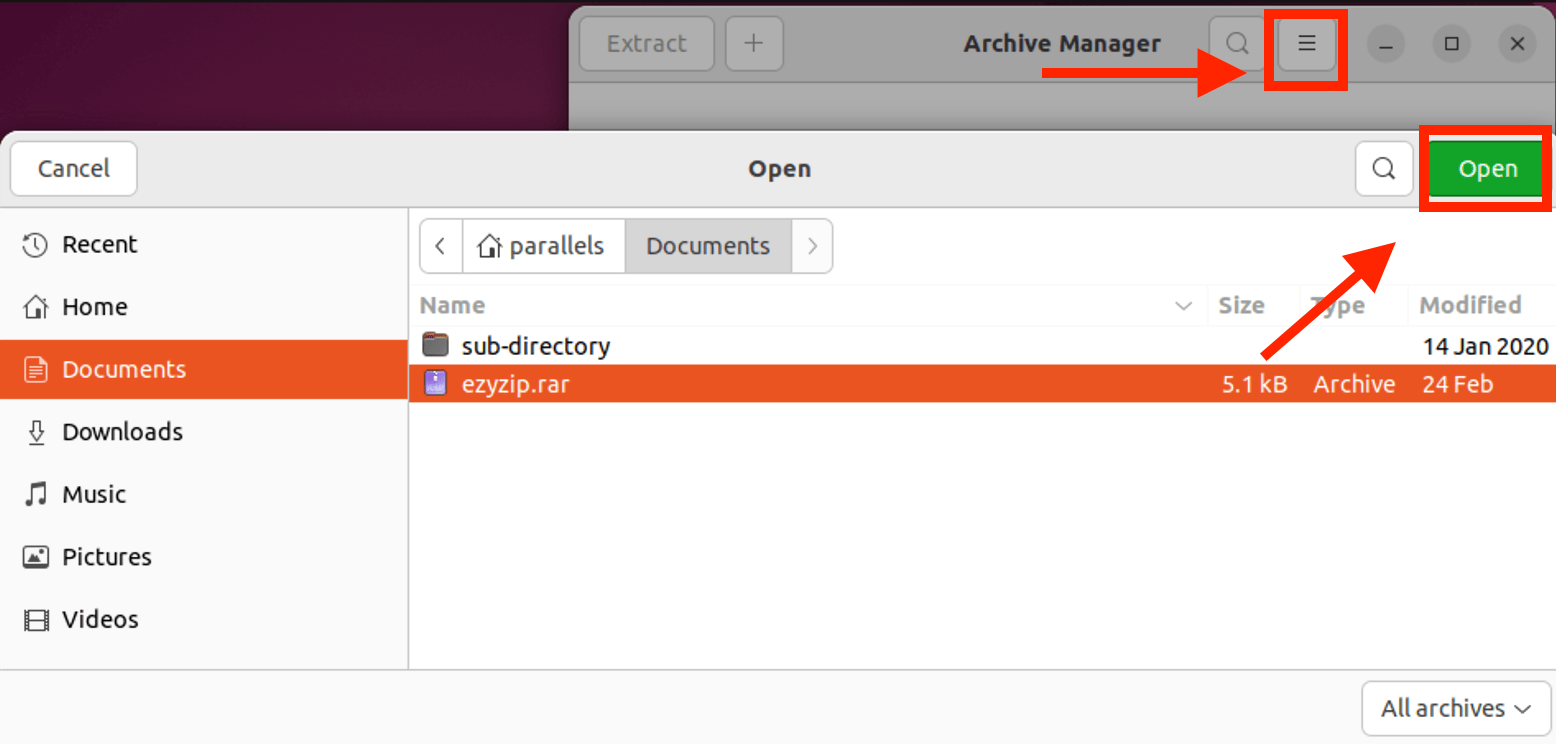Select the Pictures sidebar location
1556x744 pixels.
(107, 557)
